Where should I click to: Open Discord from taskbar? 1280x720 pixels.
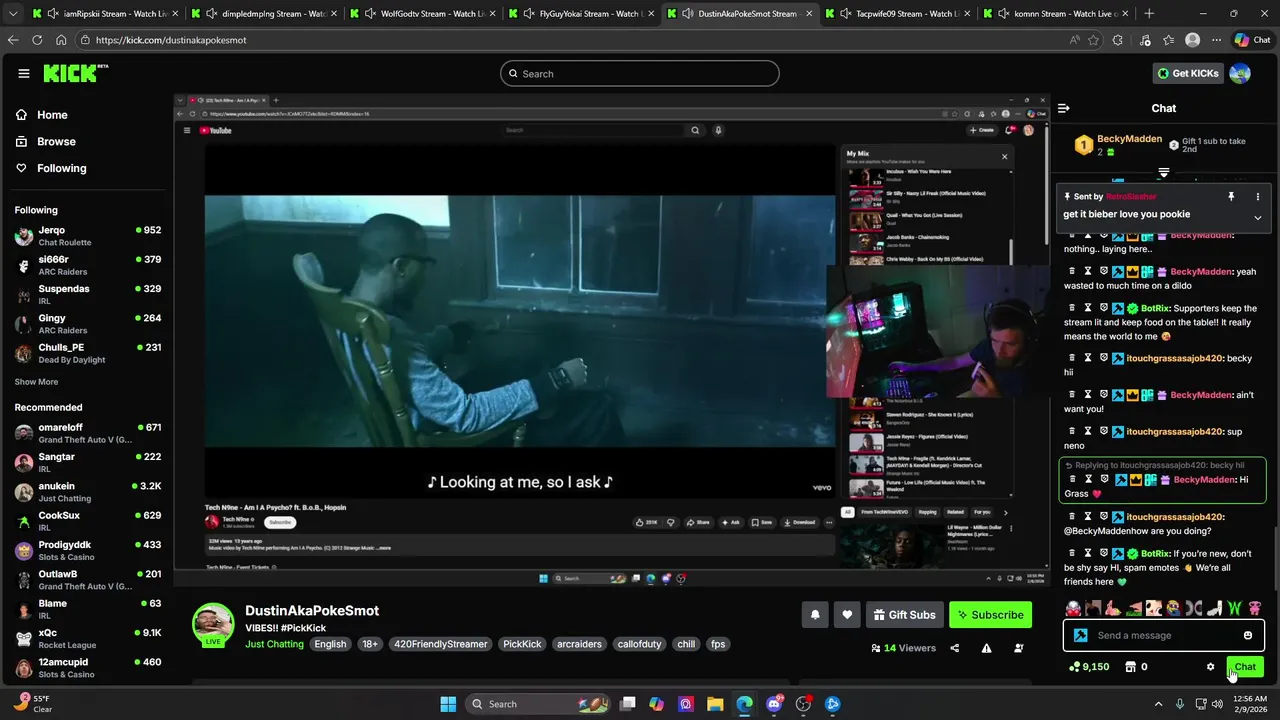[x=774, y=704]
